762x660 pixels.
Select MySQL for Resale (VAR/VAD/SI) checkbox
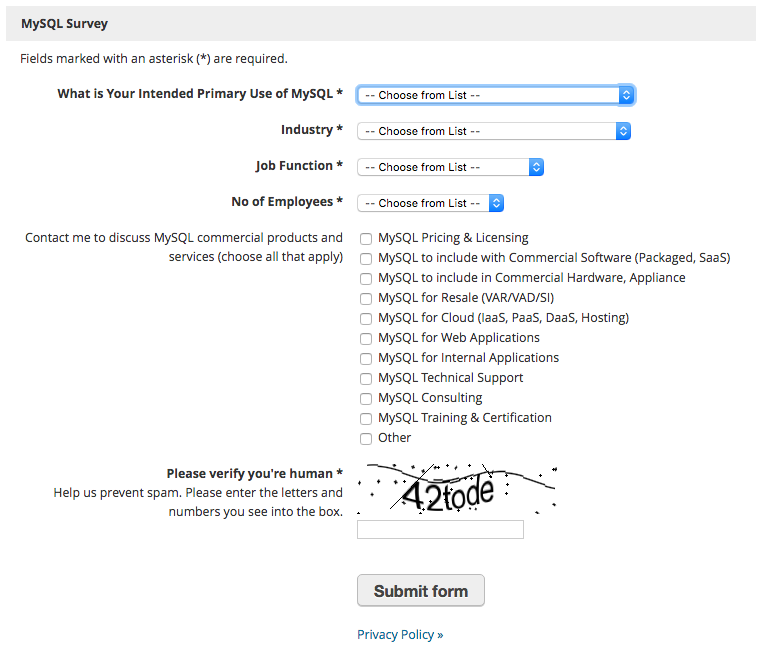click(x=366, y=299)
